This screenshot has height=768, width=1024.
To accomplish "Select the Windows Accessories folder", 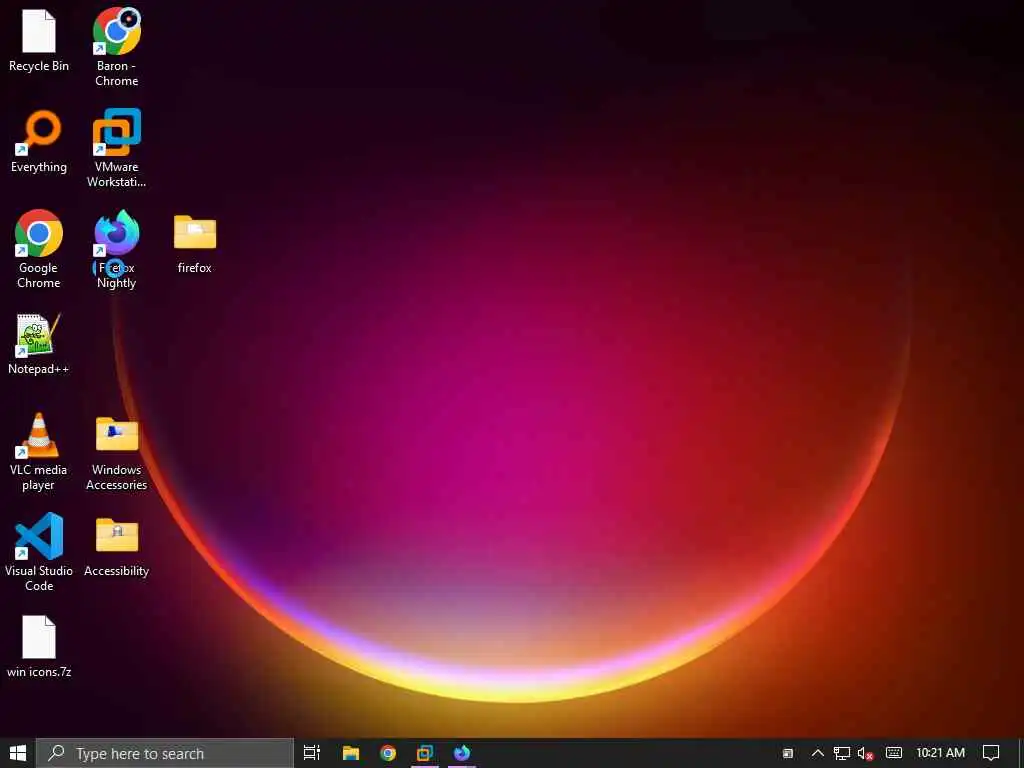I will (x=117, y=453).
